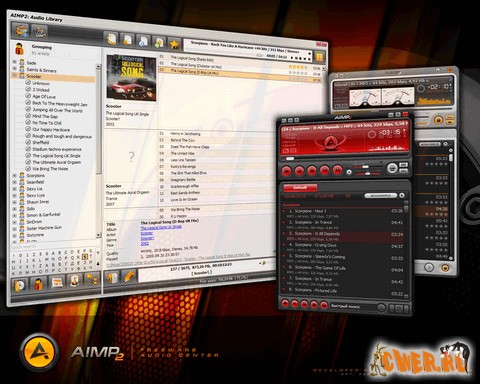Click the page icon with green arrow
This screenshot has width=480, height=384.
click(x=159, y=42)
